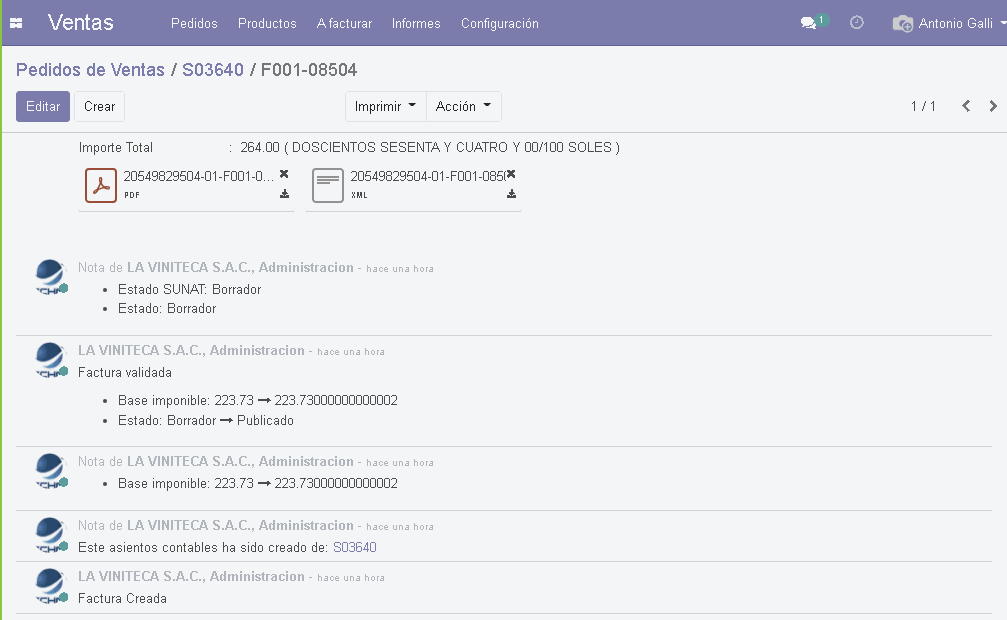
Task: Click the Editar button
Action: tap(43, 106)
